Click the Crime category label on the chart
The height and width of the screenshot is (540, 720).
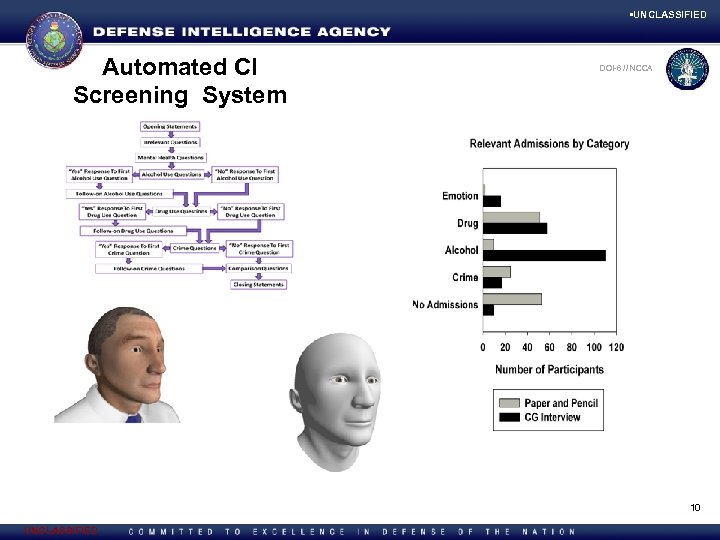(465, 277)
